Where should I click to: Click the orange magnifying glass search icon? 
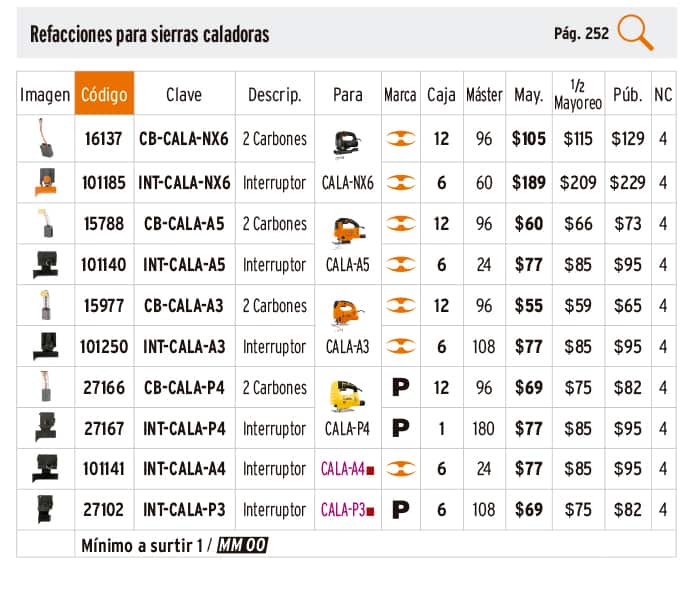[635, 33]
